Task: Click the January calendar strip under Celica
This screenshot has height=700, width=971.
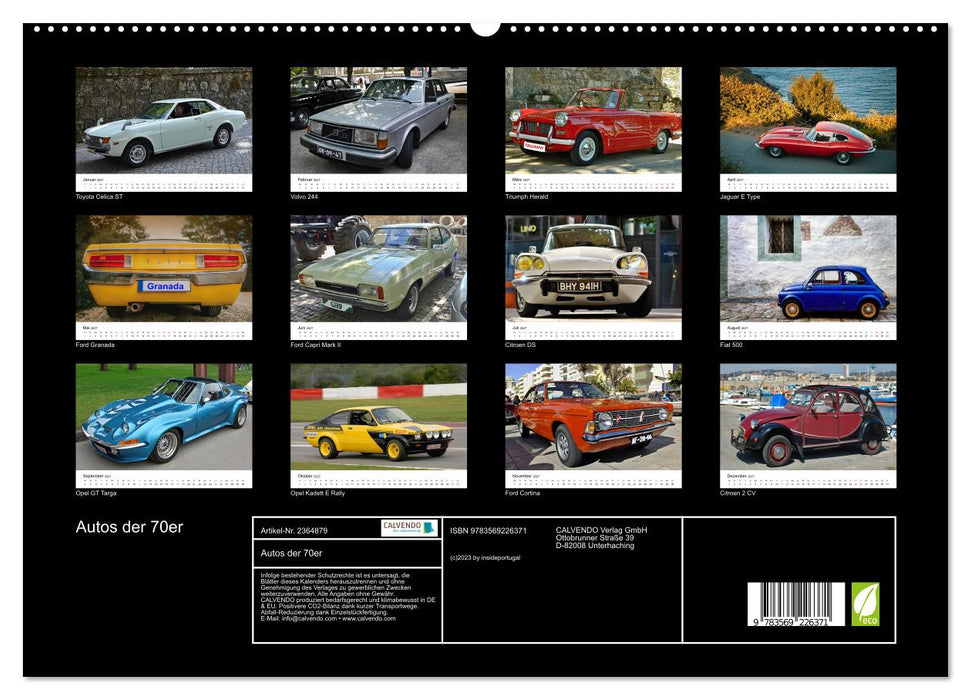Action: click(163, 183)
